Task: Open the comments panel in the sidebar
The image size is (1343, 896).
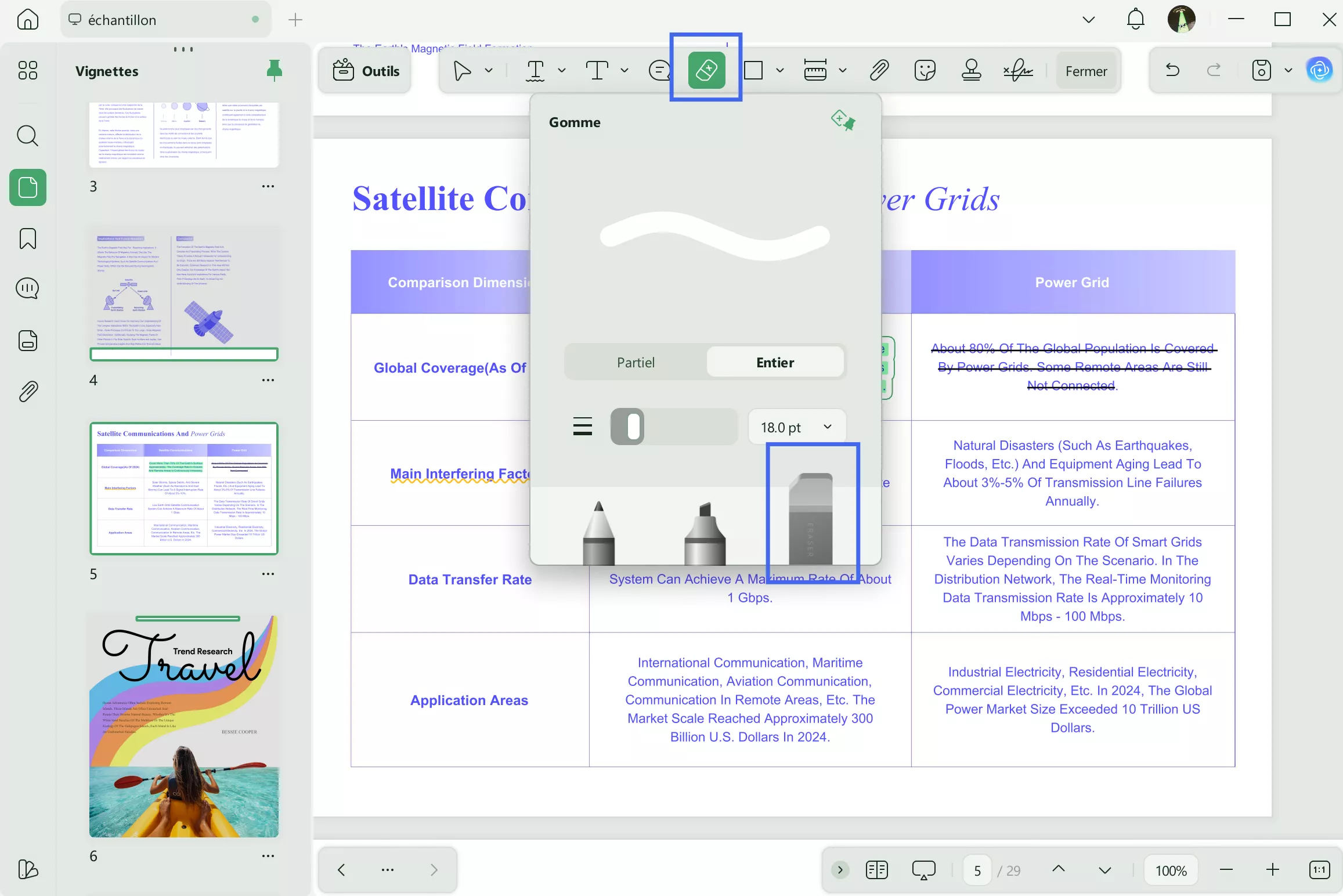Action: click(x=27, y=288)
